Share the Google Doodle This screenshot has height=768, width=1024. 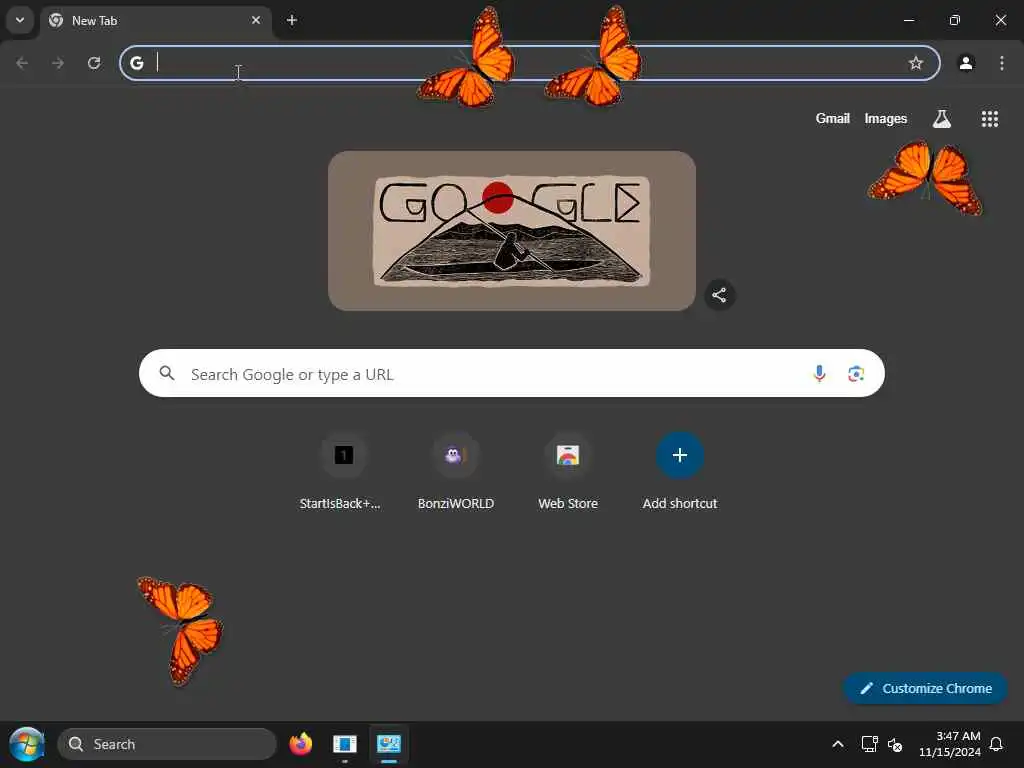(719, 295)
